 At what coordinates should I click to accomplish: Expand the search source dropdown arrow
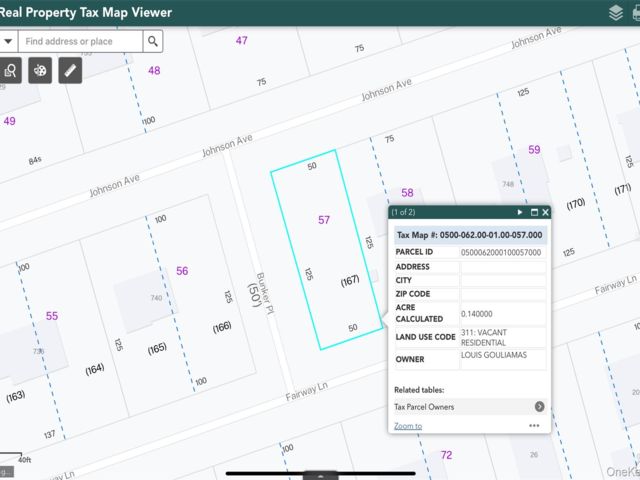click(x=8, y=41)
